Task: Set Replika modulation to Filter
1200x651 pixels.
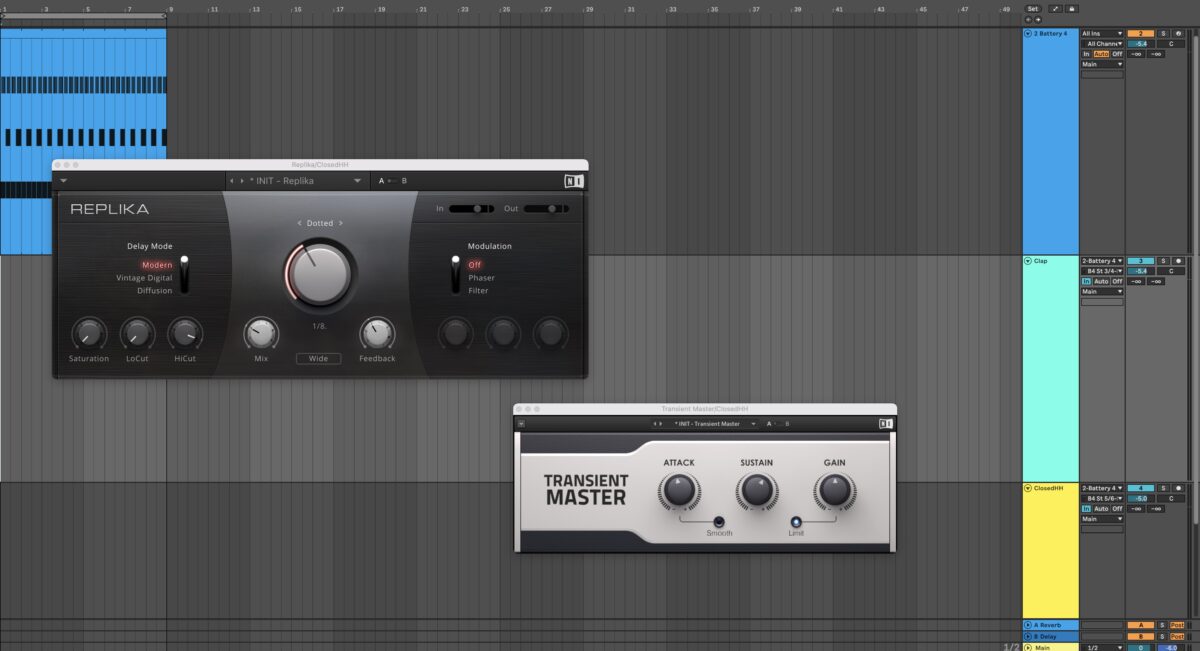Action: 478,291
